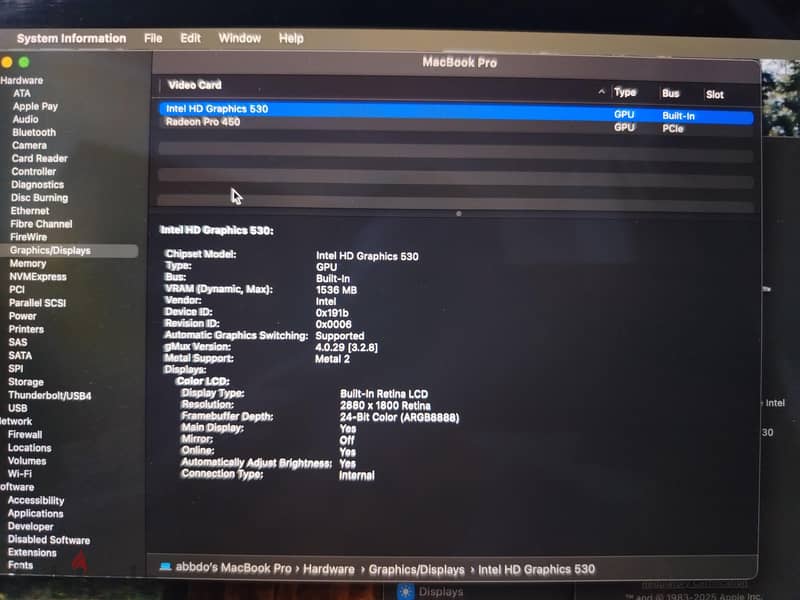Select Fibre Channel in the sidebar
This screenshot has width=800, height=600.
pyautogui.click(x=41, y=224)
